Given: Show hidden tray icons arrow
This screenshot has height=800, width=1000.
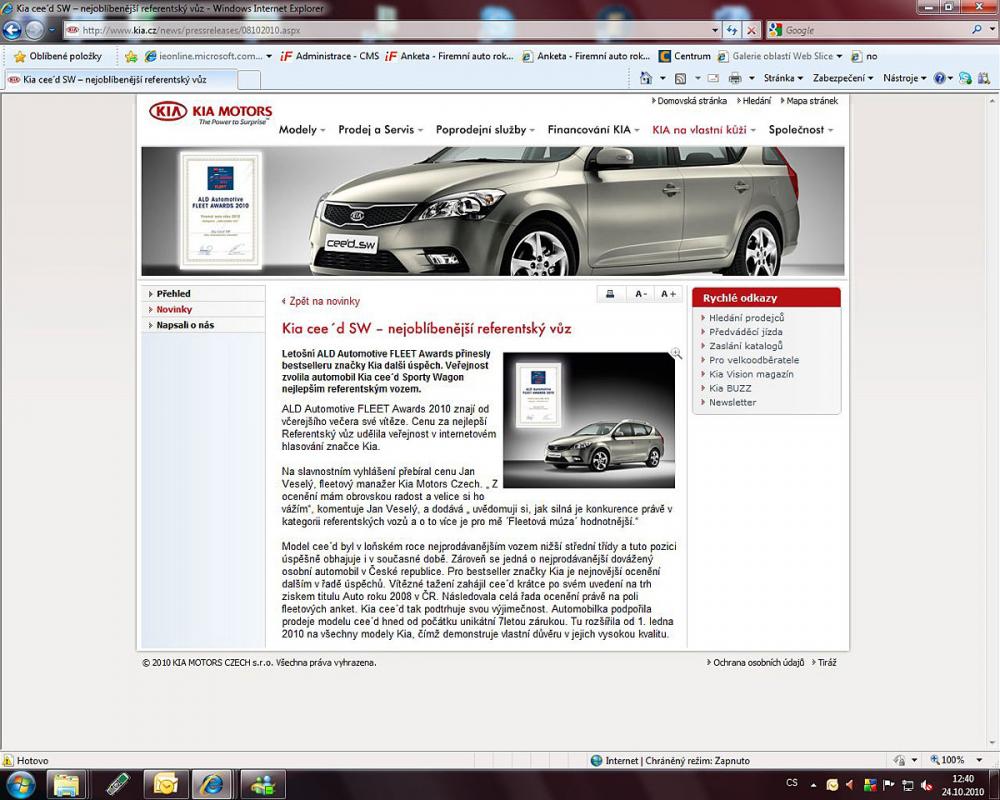Looking at the screenshot, I should click(x=814, y=785).
